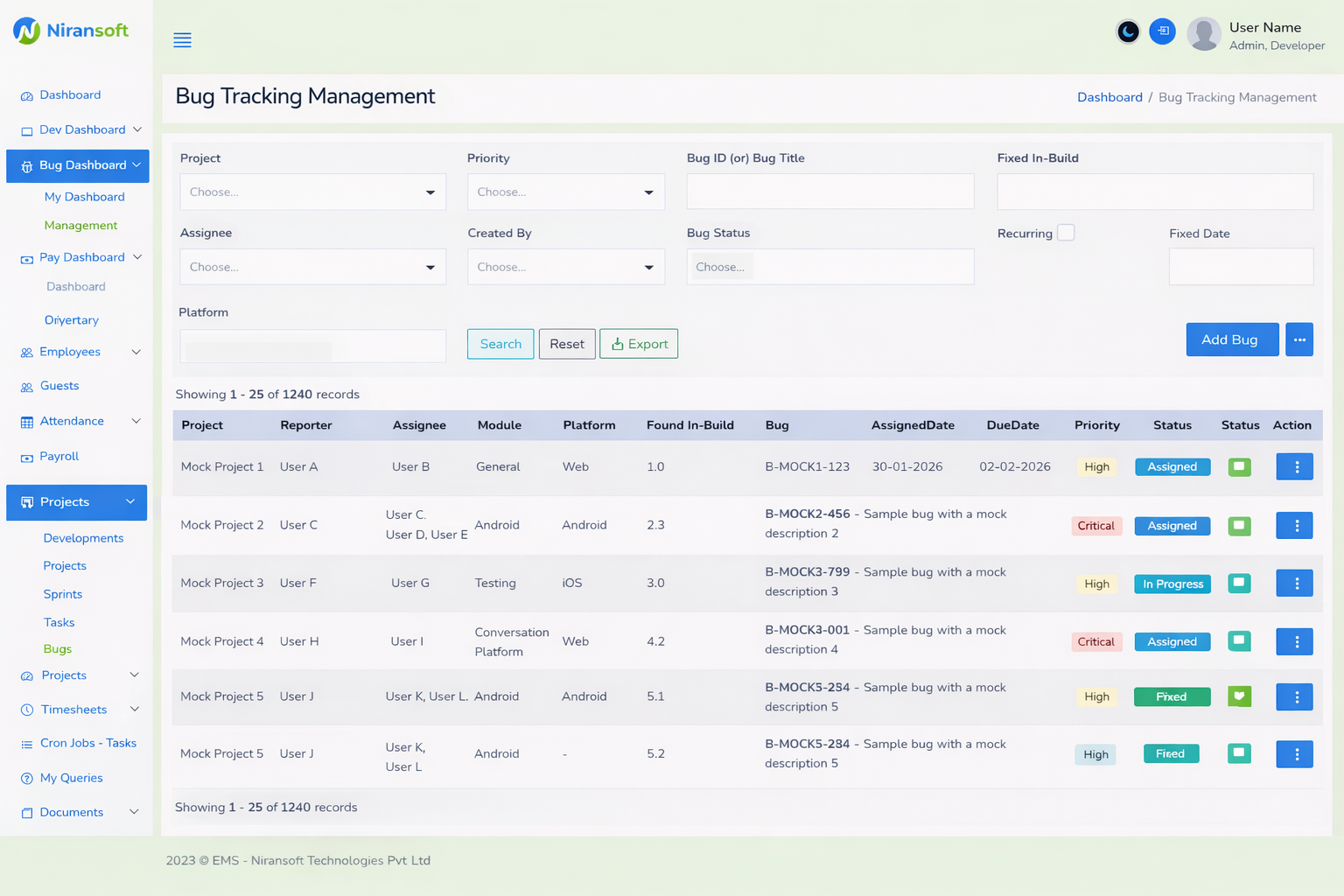Expand the Employees sidebar section
Image resolution: width=1344 pixels, height=896 pixels.
[x=70, y=352]
